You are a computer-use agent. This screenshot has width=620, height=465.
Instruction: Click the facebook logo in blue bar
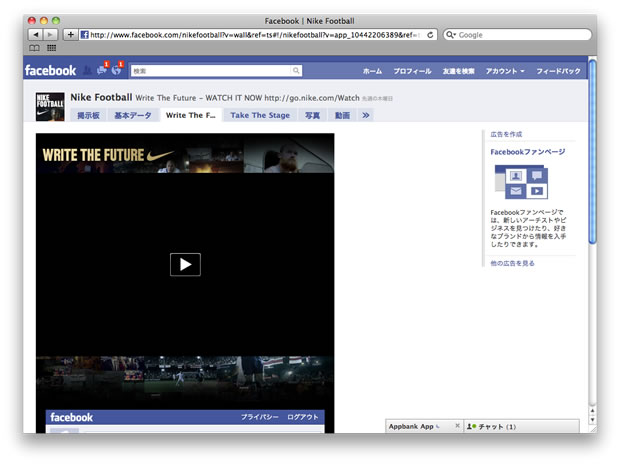(x=50, y=70)
